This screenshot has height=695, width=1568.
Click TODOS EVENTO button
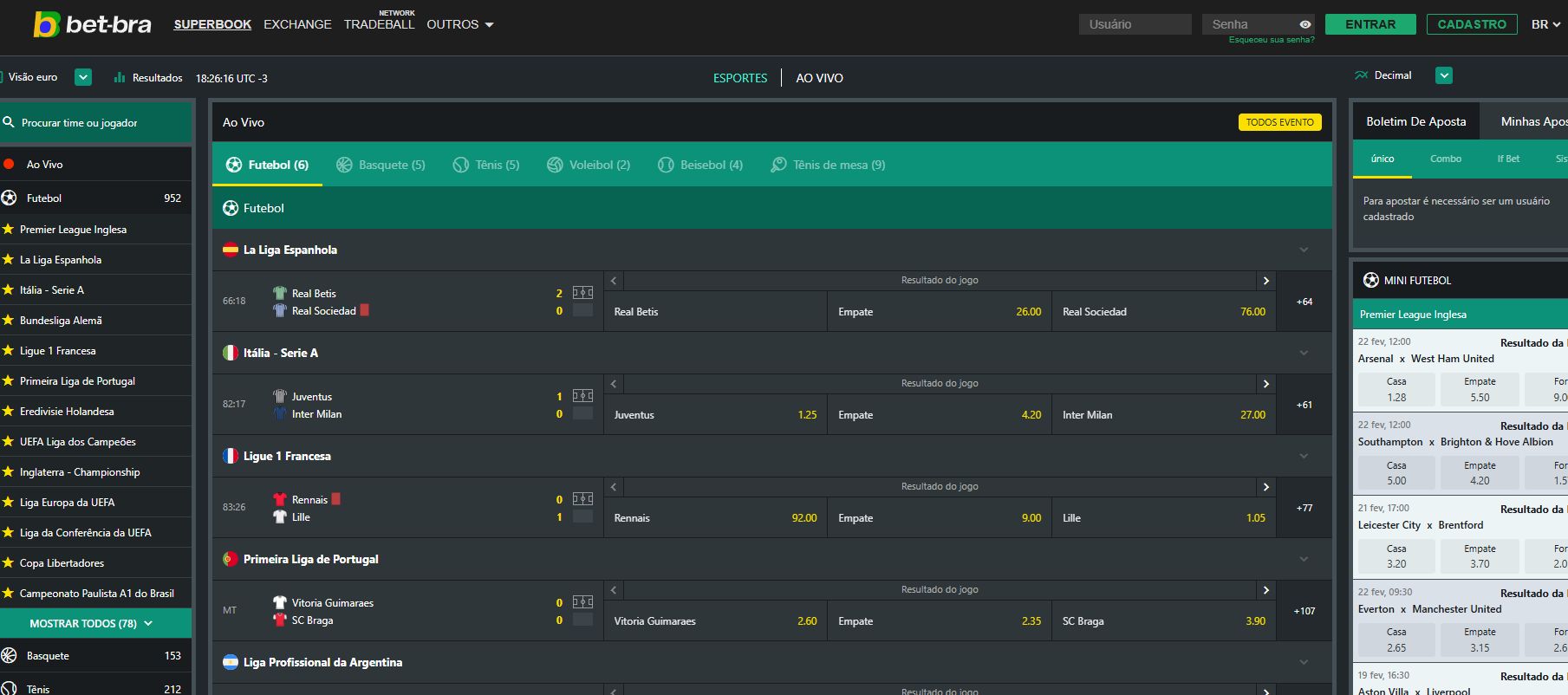1279,122
